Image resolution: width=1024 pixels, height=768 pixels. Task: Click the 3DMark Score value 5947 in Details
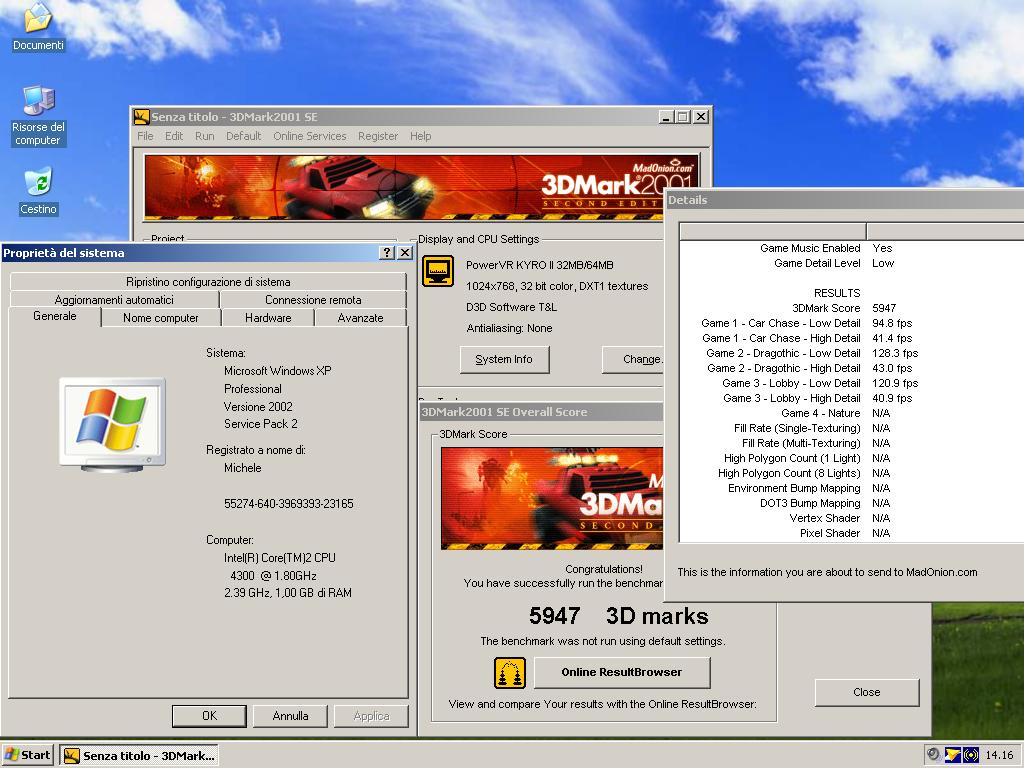884,308
